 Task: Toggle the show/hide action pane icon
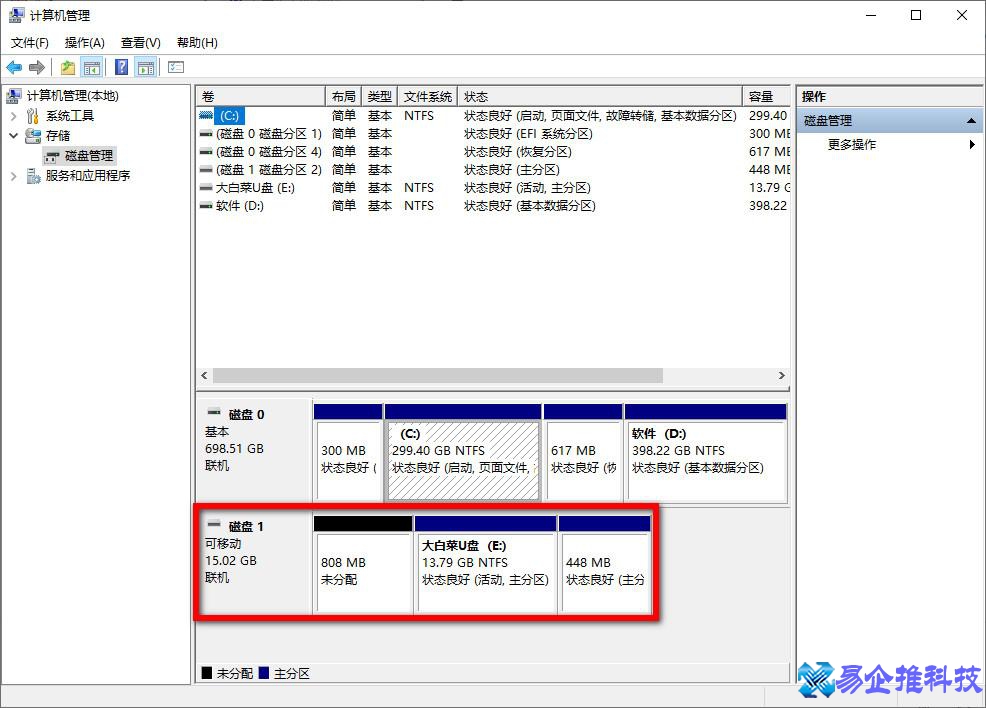(x=146, y=67)
